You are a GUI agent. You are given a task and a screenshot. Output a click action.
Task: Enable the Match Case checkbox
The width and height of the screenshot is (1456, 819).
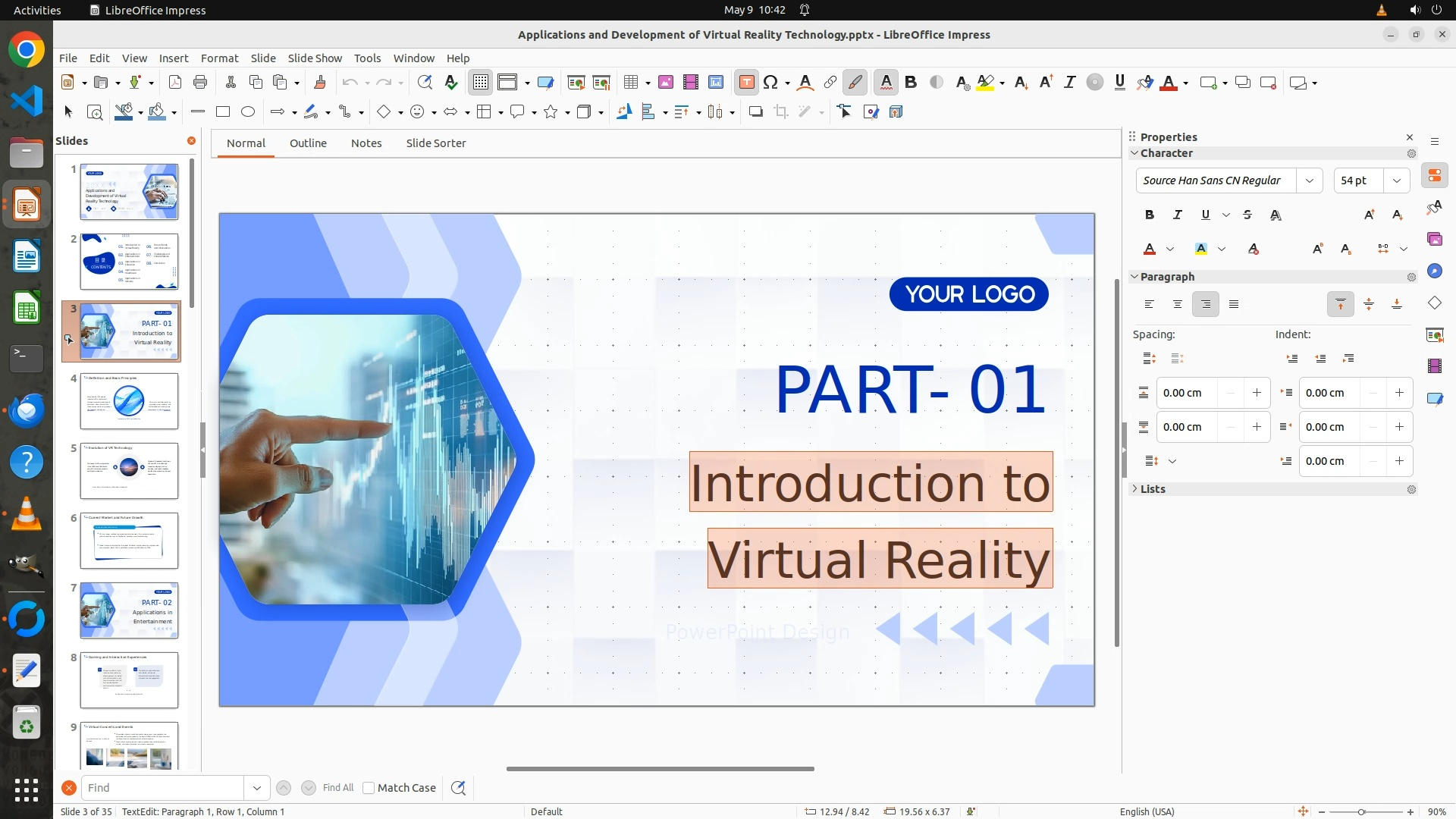click(369, 788)
